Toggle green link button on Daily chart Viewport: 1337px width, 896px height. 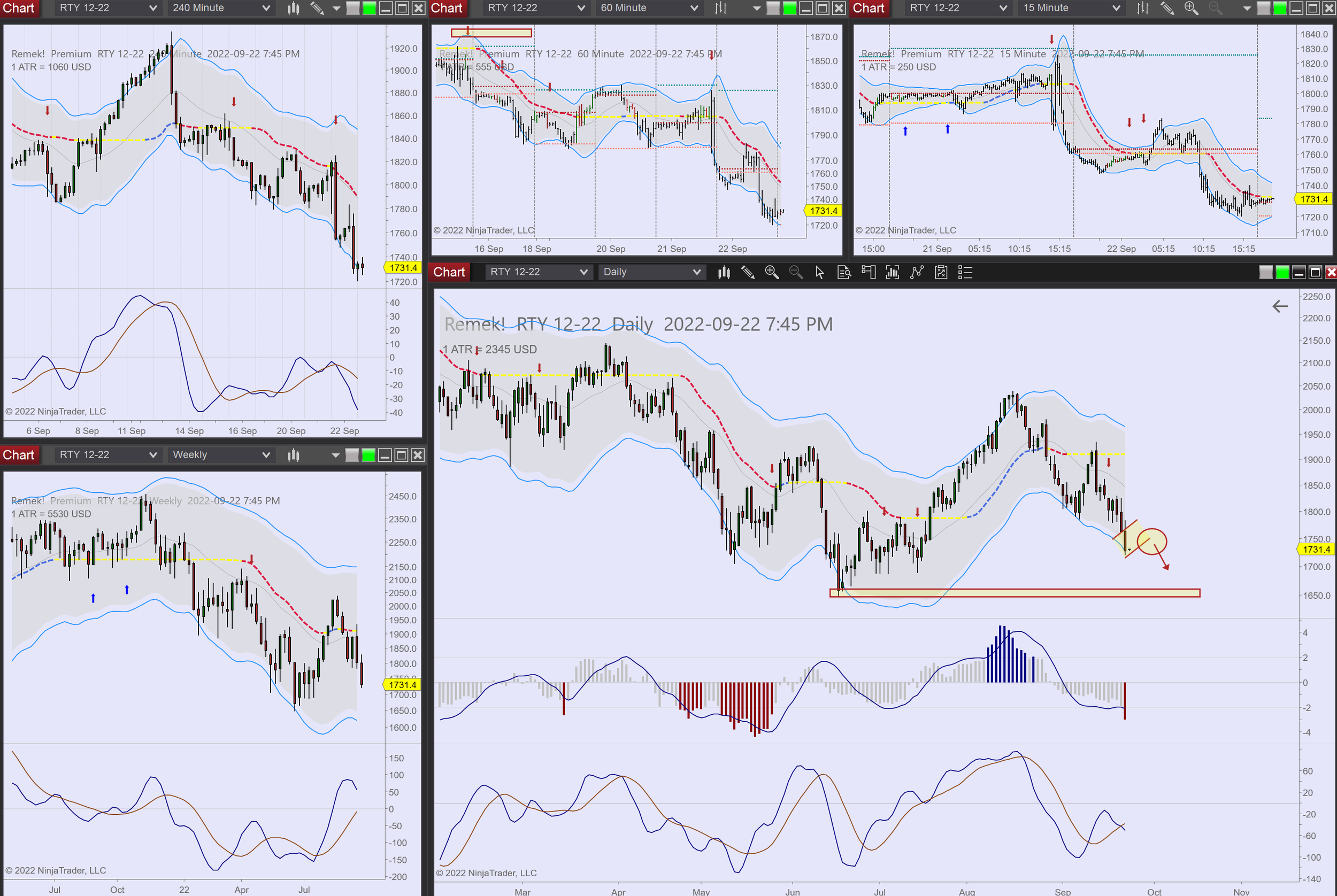point(1282,273)
